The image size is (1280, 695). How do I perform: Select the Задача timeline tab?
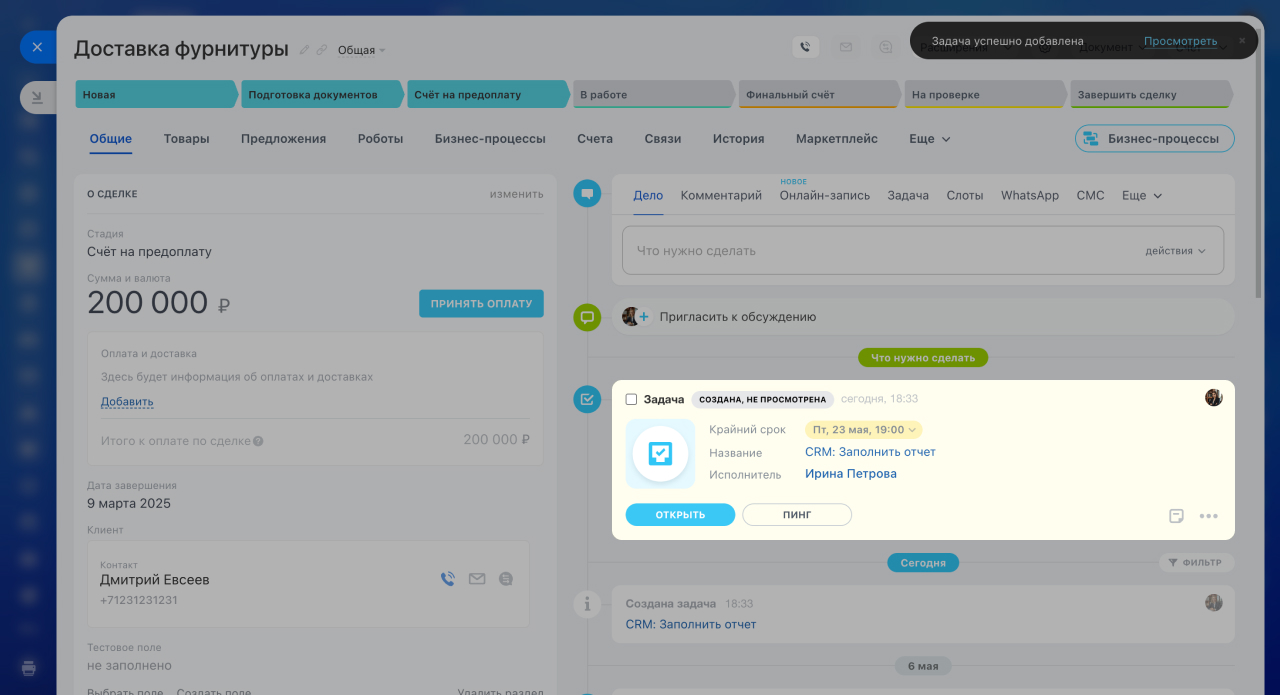click(x=908, y=196)
